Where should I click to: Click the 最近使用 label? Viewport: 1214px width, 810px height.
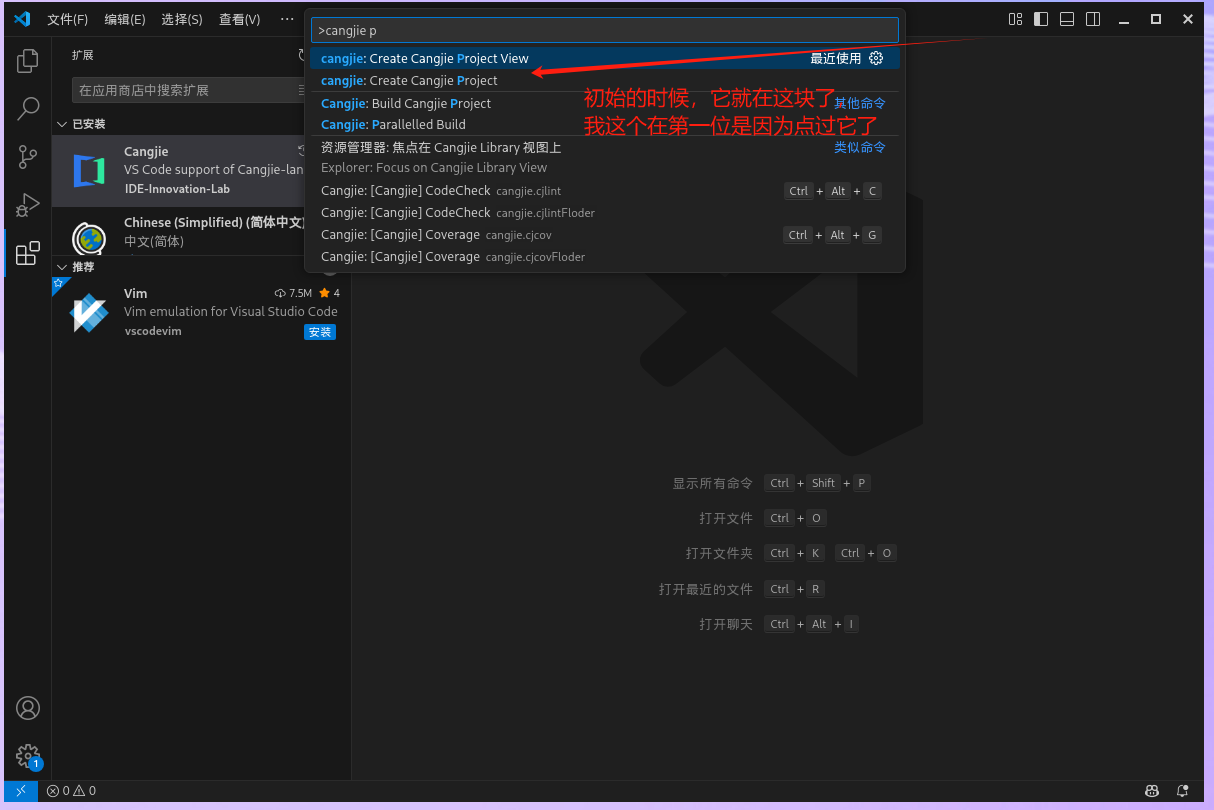835,58
